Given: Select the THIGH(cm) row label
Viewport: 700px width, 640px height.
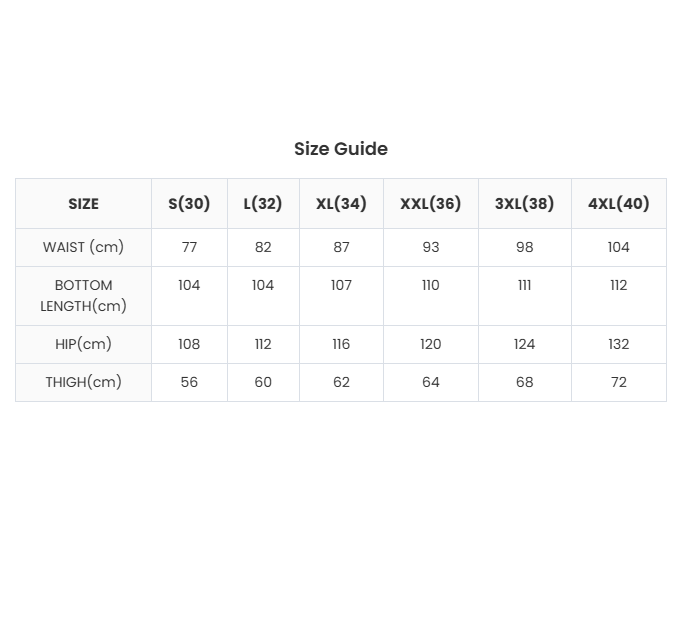Looking at the screenshot, I should tap(84, 382).
